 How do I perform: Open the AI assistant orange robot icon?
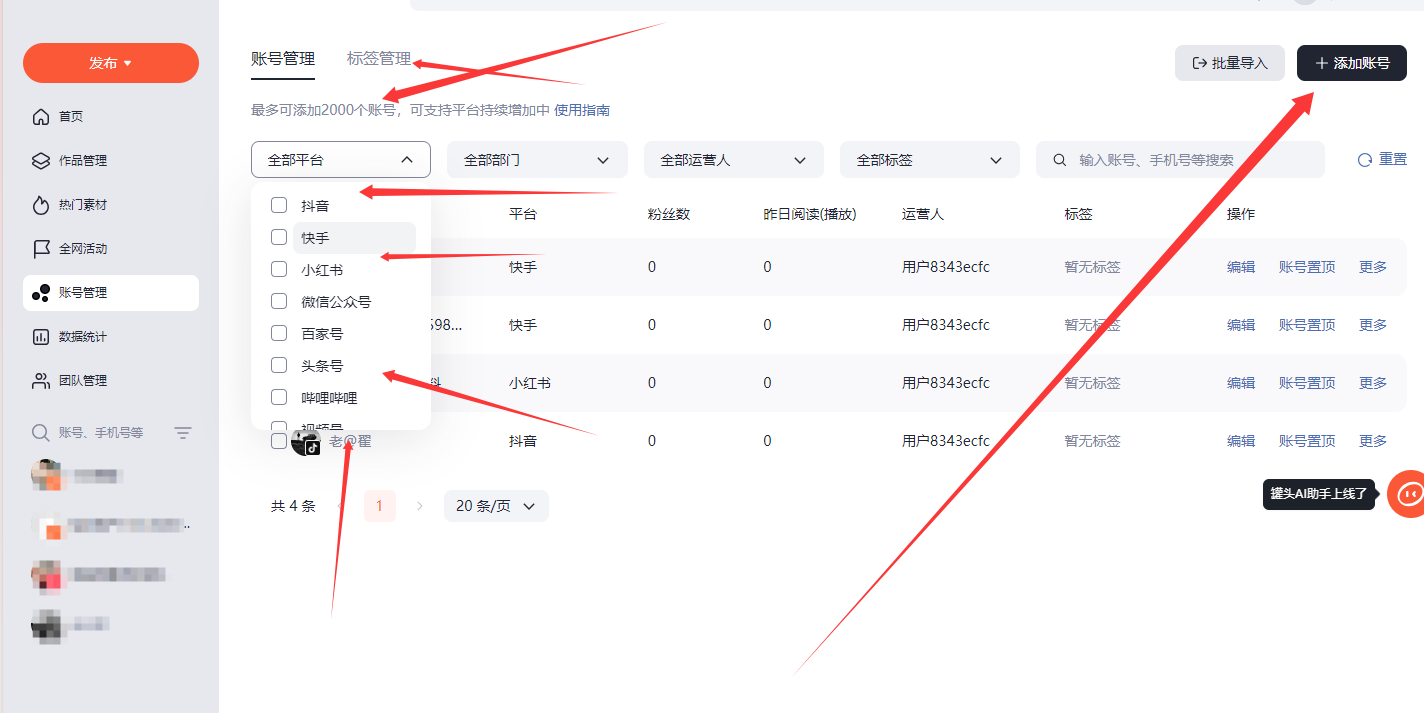1409,493
